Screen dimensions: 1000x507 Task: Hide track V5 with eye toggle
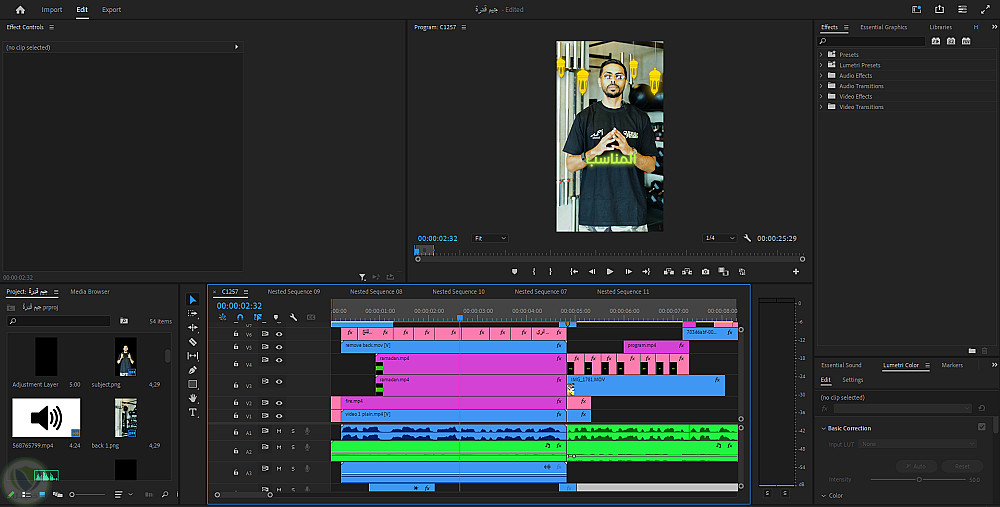279,347
